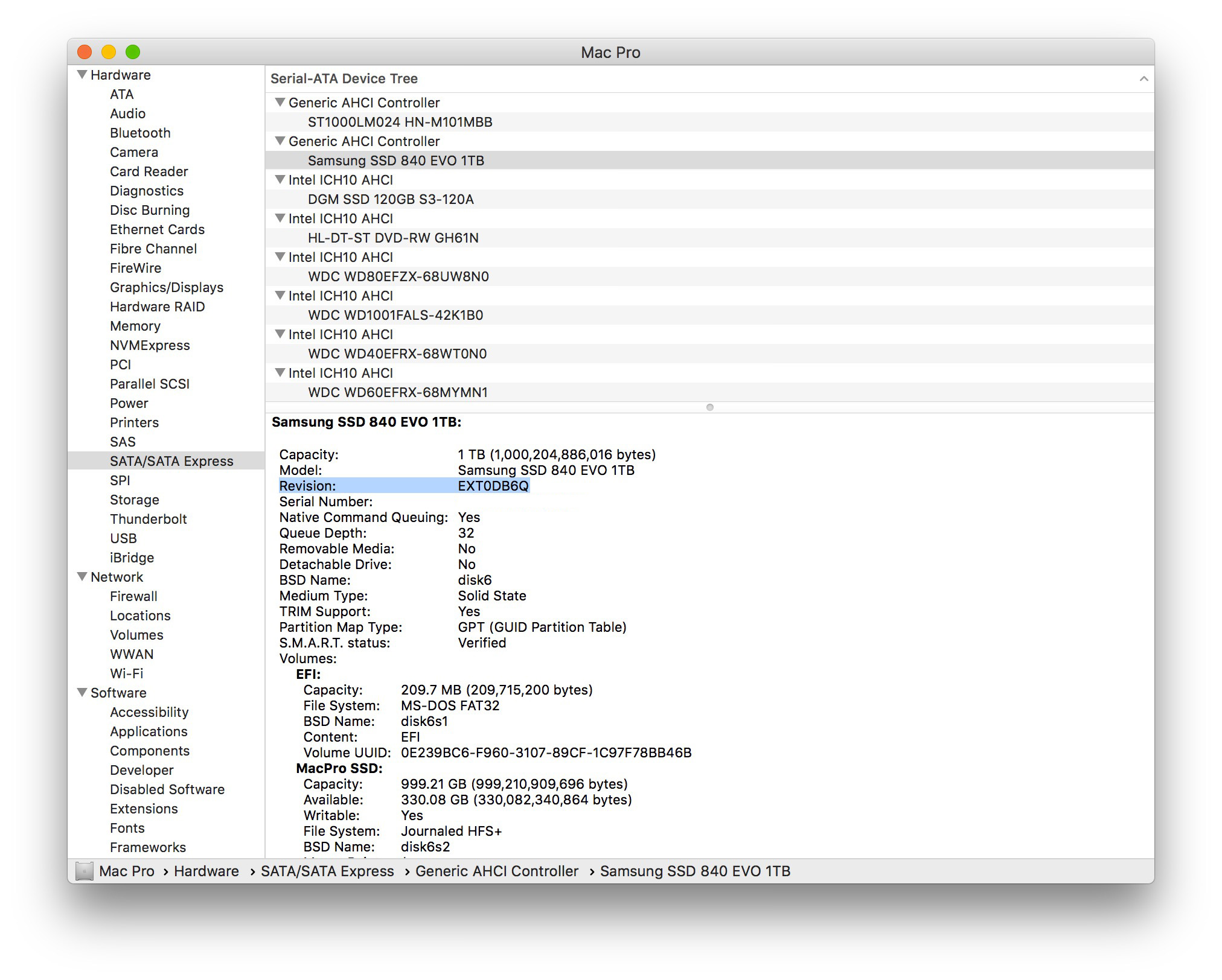The image size is (1222, 980).
Task: Collapse Intel ICH10 AHCI above WD60EFRX
Action: coord(280,372)
